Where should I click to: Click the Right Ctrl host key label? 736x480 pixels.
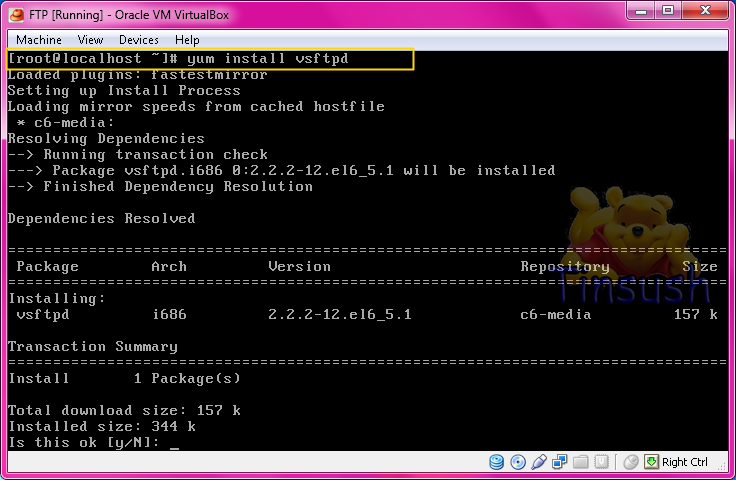(x=684, y=462)
